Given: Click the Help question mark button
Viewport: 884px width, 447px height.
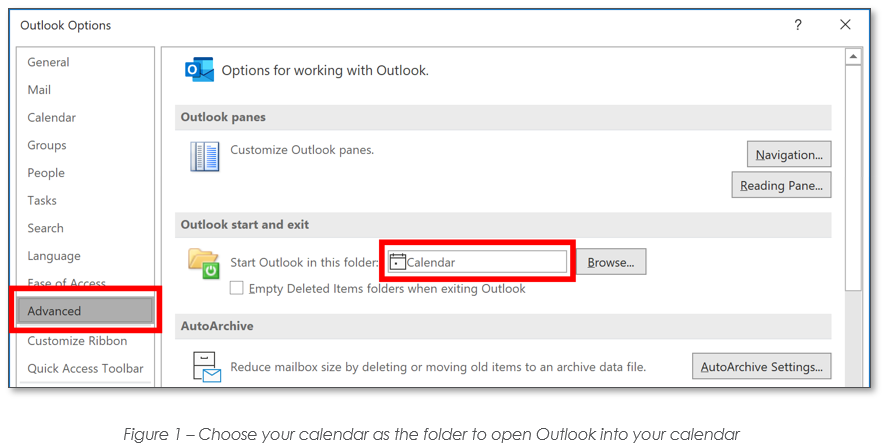Looking at the screenshot, I should (x=798, y=25).
